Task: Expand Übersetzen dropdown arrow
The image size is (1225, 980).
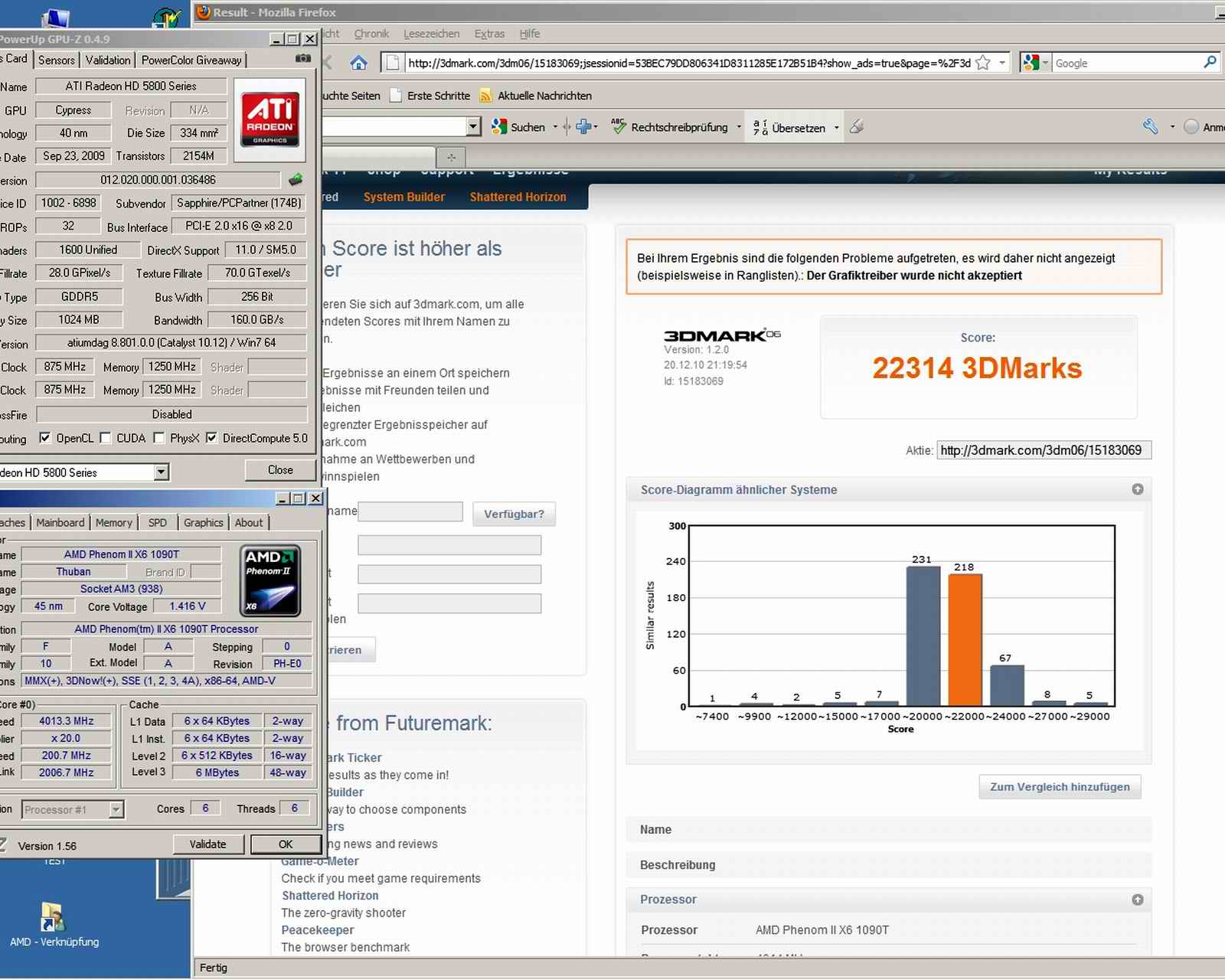Action: pos(836,127)
